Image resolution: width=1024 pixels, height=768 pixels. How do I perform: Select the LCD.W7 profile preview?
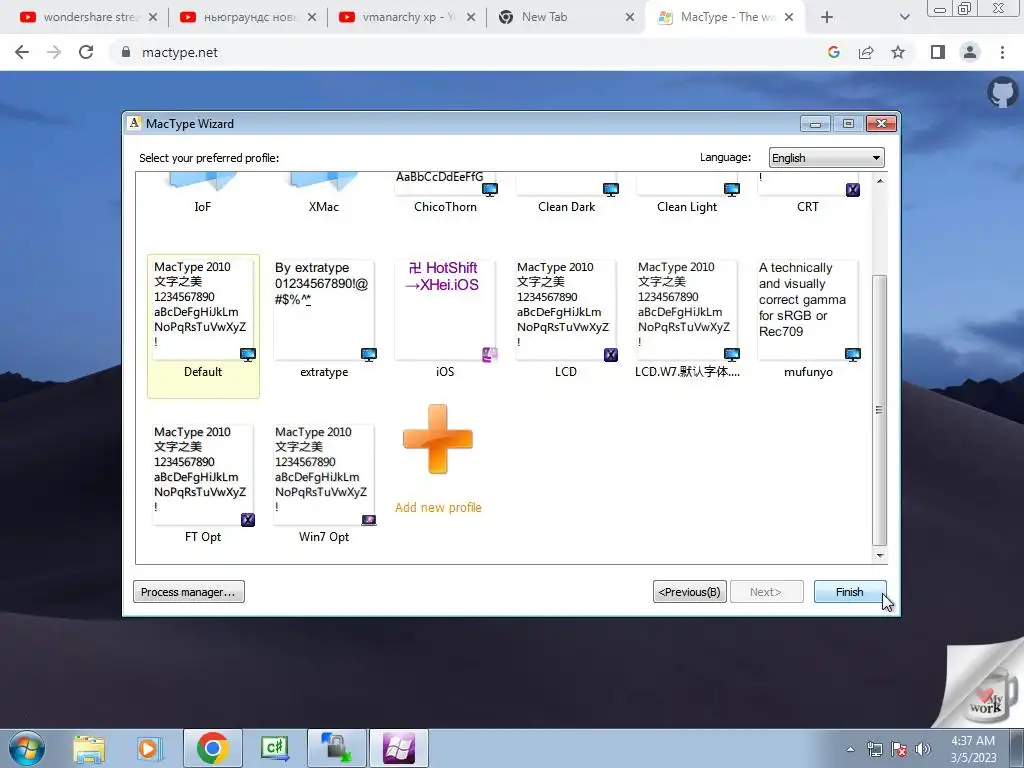[687, 310]
